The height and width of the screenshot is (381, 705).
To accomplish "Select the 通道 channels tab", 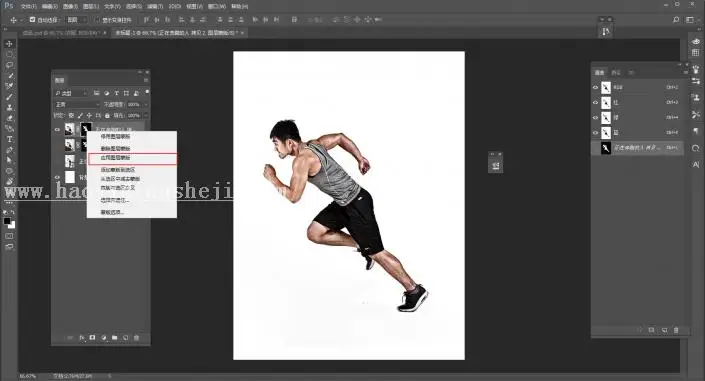I will click(x=600, y=72).
